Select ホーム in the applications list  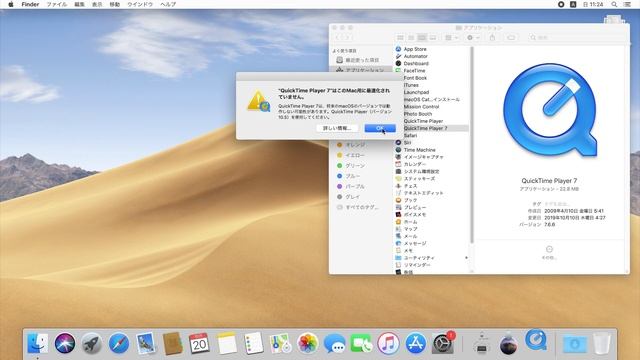coord(410,222)
